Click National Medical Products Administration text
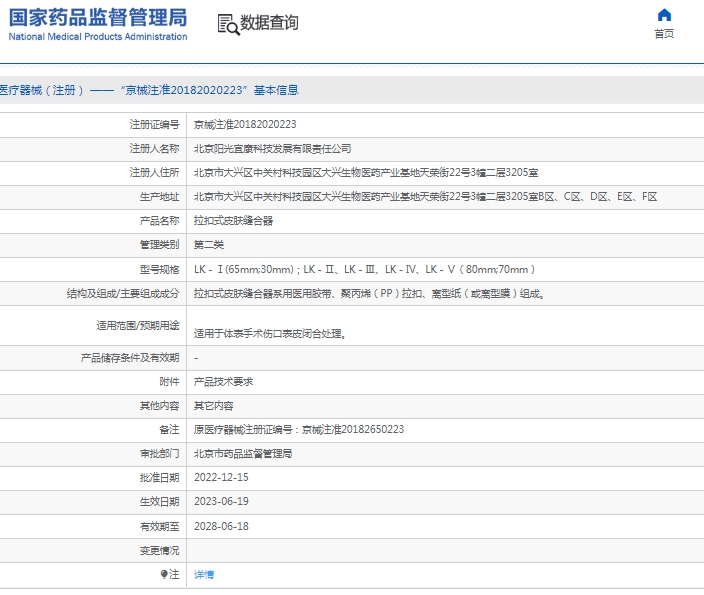704x595 pixels. (x=98, y=37)
